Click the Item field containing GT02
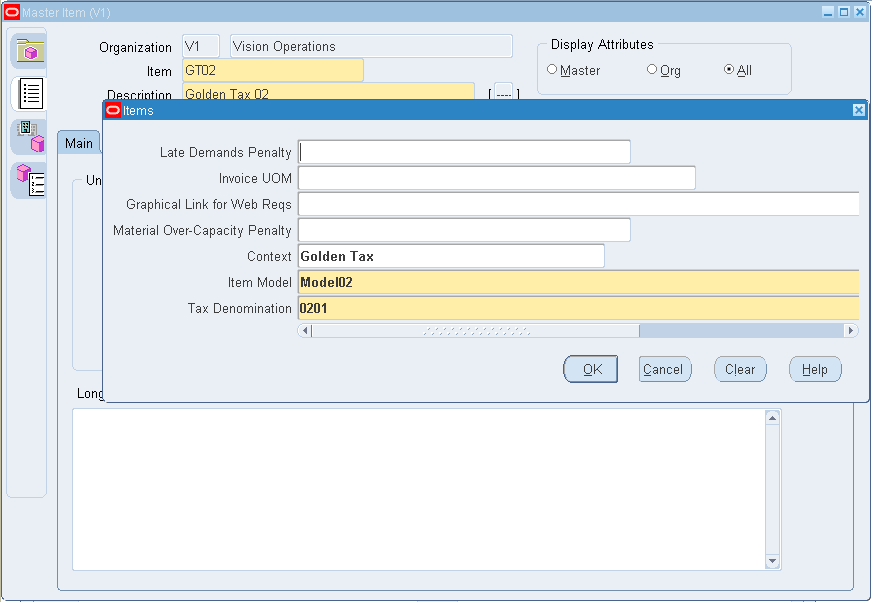The width and height of the screenshot is (872, 602). (x=272, y=70)
